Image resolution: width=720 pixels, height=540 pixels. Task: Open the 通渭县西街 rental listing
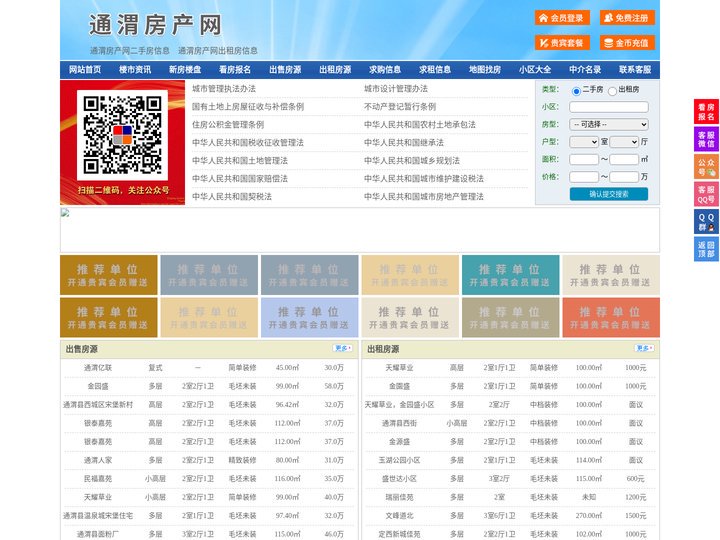pyautogui.click(x=399, y=423)
